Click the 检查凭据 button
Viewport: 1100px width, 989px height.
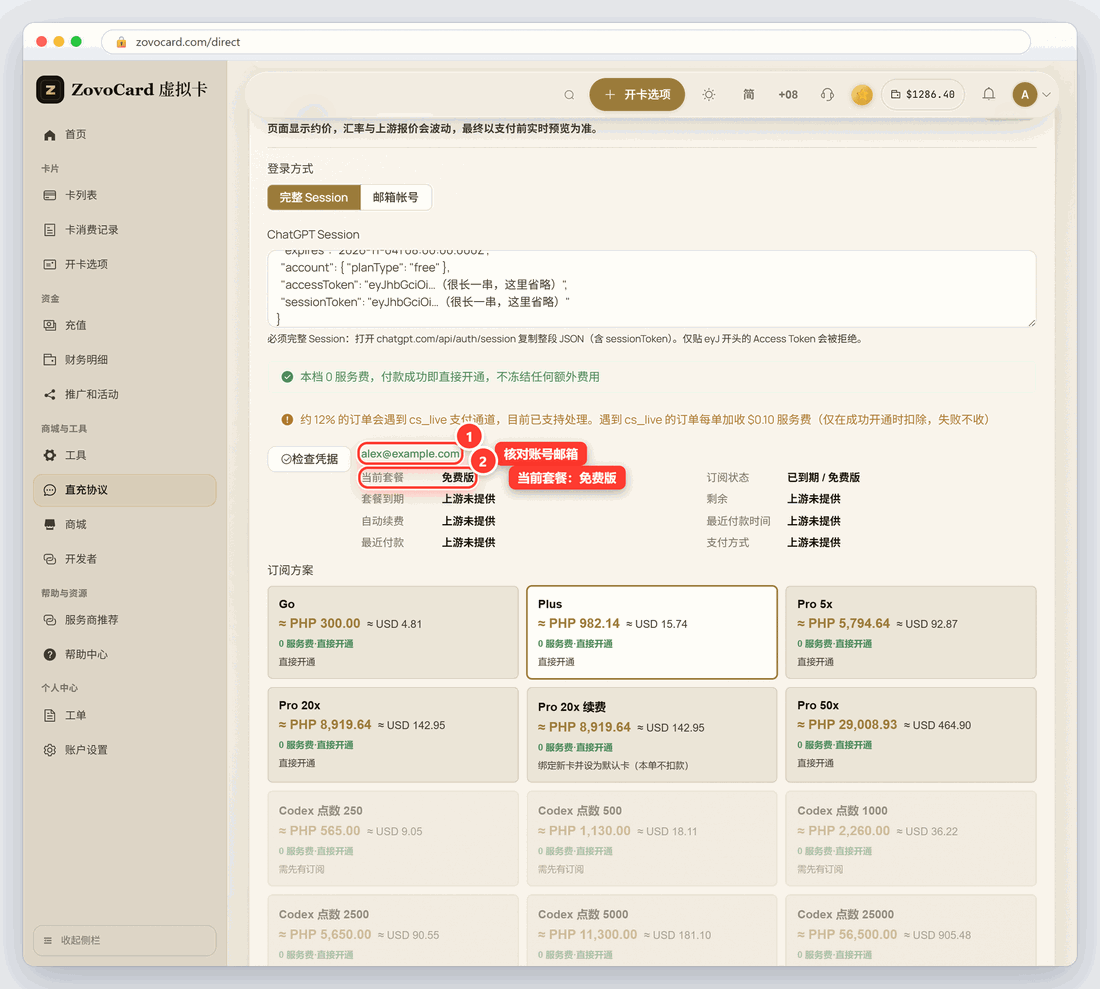309,459
